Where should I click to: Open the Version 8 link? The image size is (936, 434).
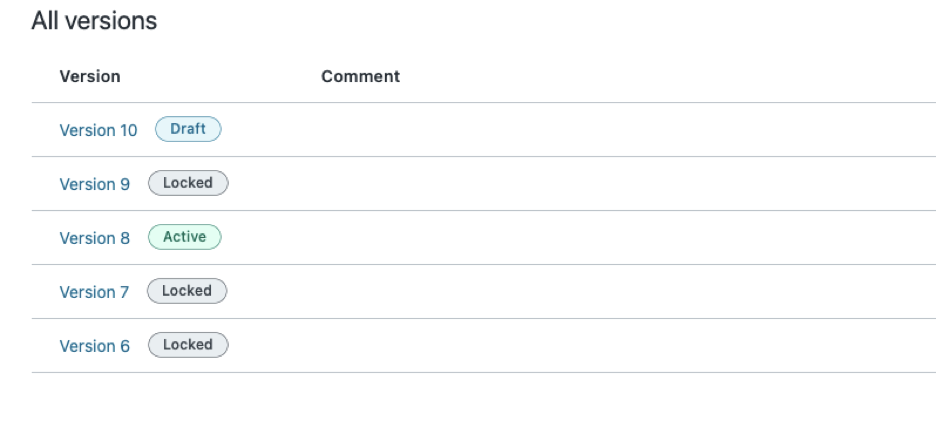tap(94, 238)
